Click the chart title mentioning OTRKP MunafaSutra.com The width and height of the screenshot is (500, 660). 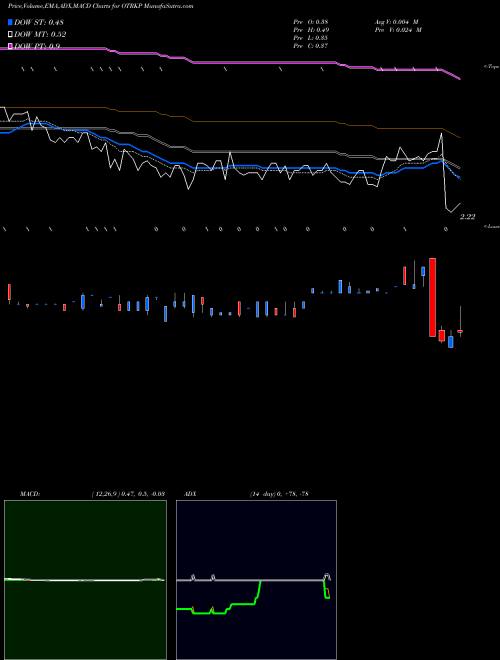tap(101, 6)
